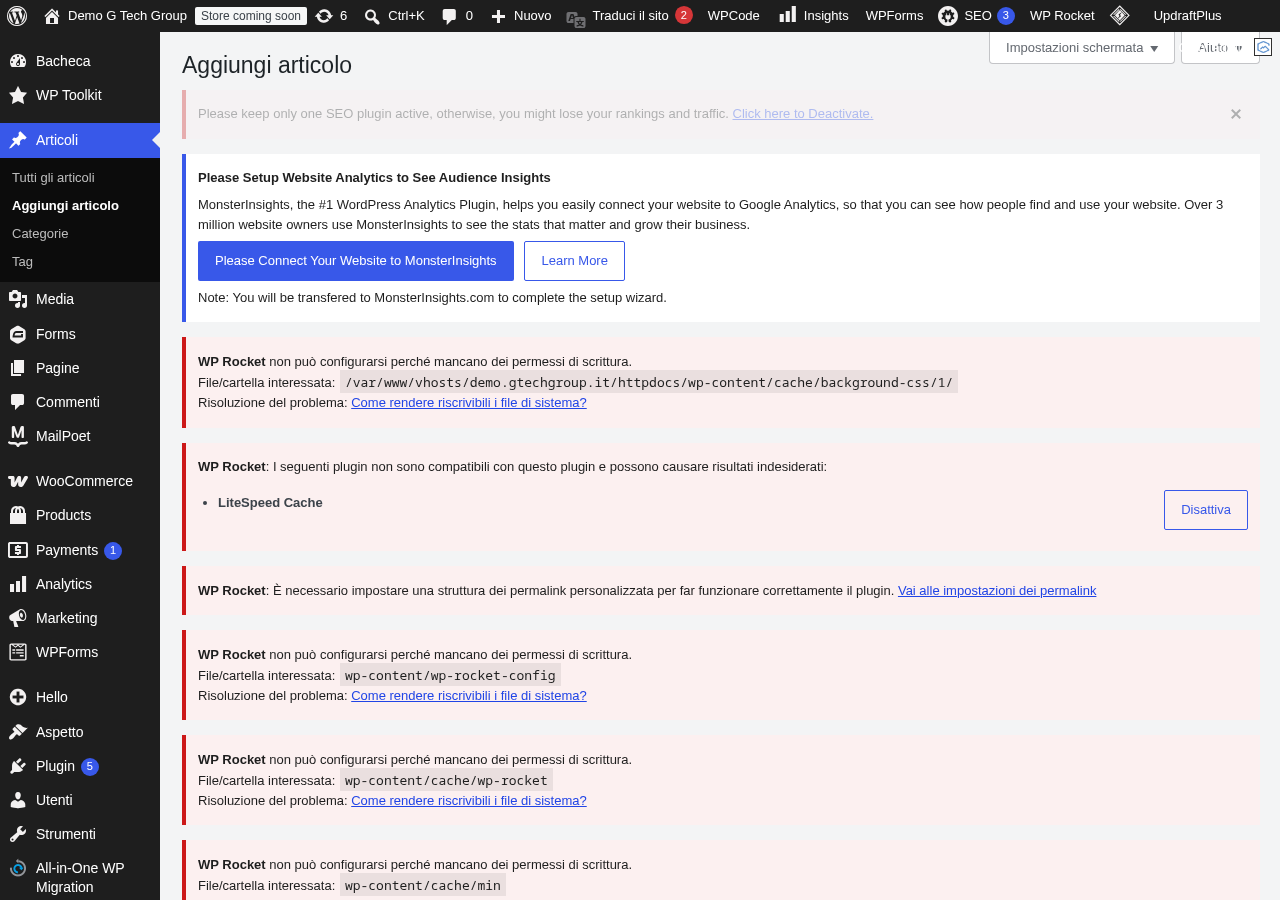Open the Articoli sidebar menu
Image resolution: width=1280 pixels, height=900 pixels.
point(80,140)
